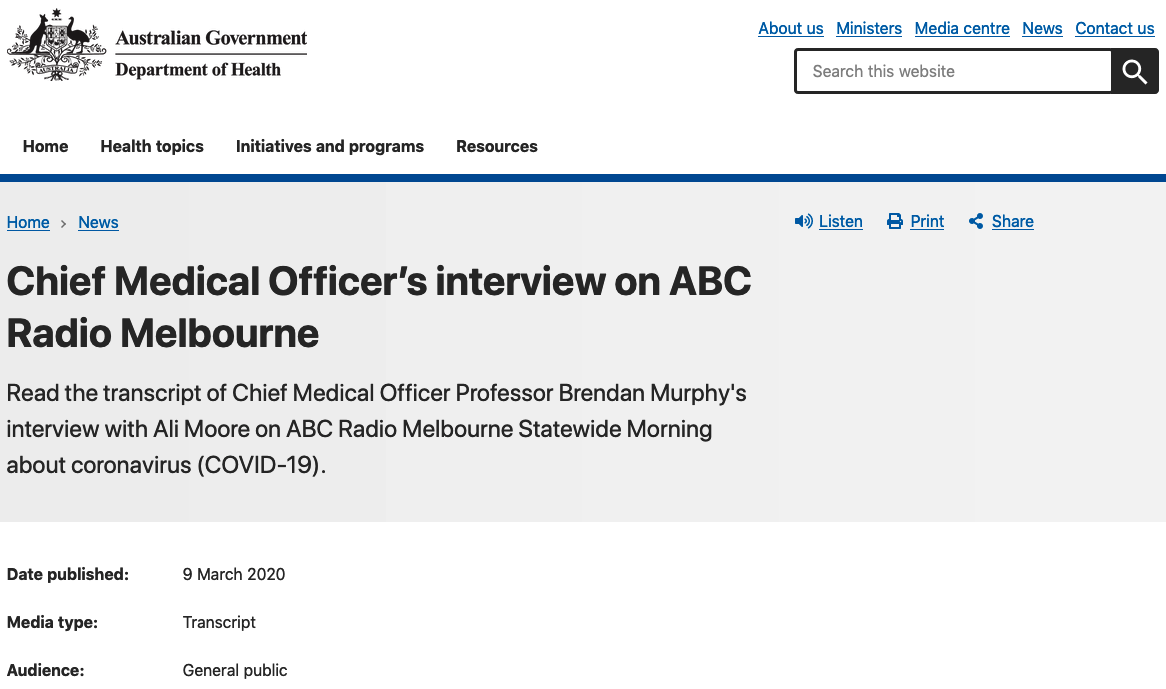Click the magnifying glass search button

[1134, 71]
